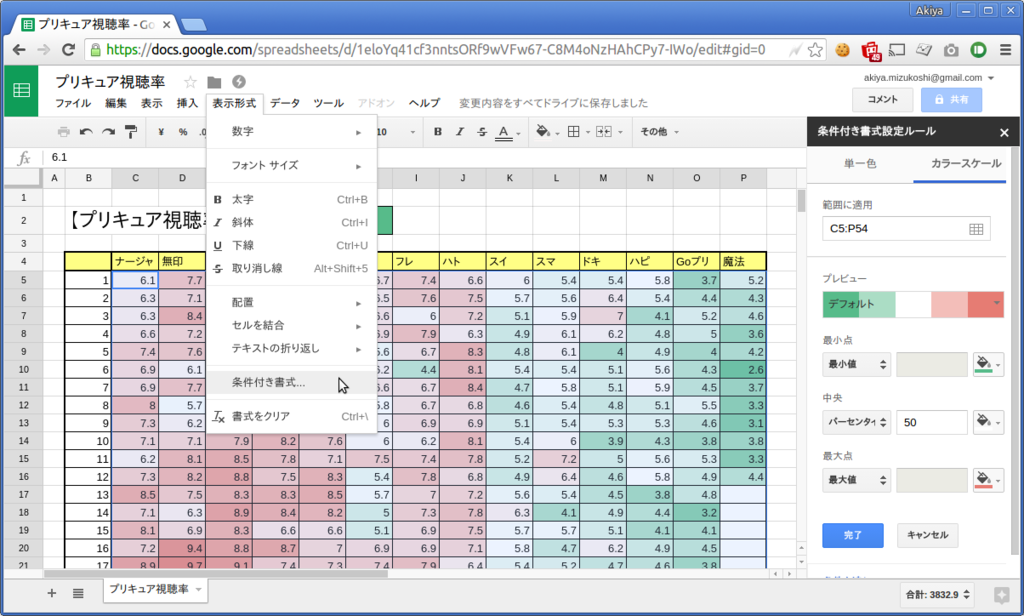The width and height of the screenshot is (1024, 616).
Task: Toggle strikethrough in the toolbar
Action: (x=482, y=131)
